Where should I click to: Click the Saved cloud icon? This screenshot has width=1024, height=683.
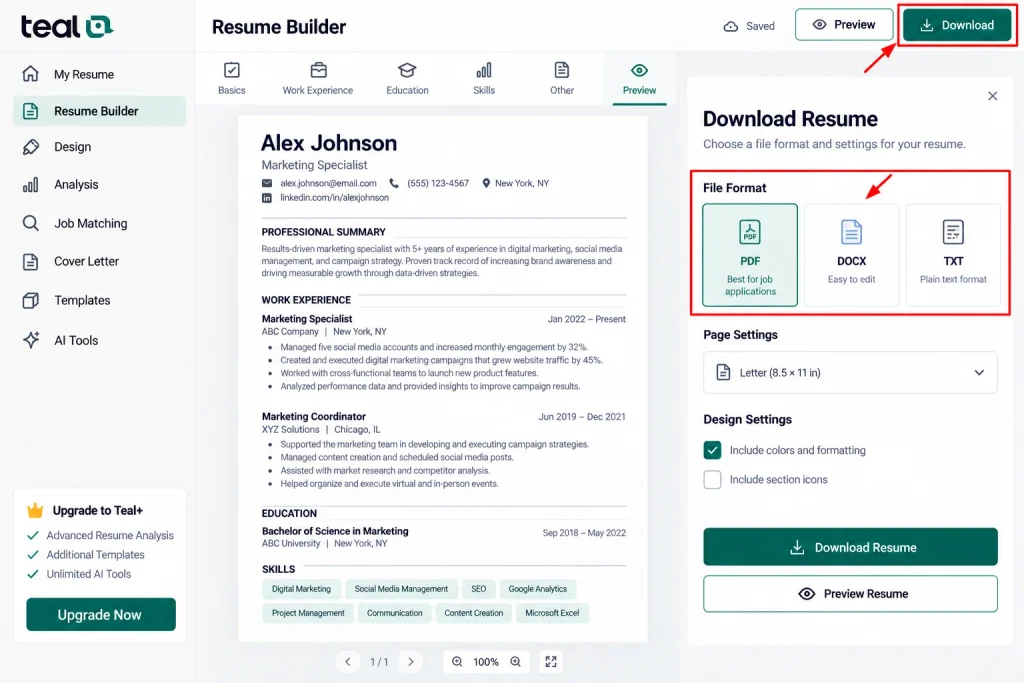(731, 26)
